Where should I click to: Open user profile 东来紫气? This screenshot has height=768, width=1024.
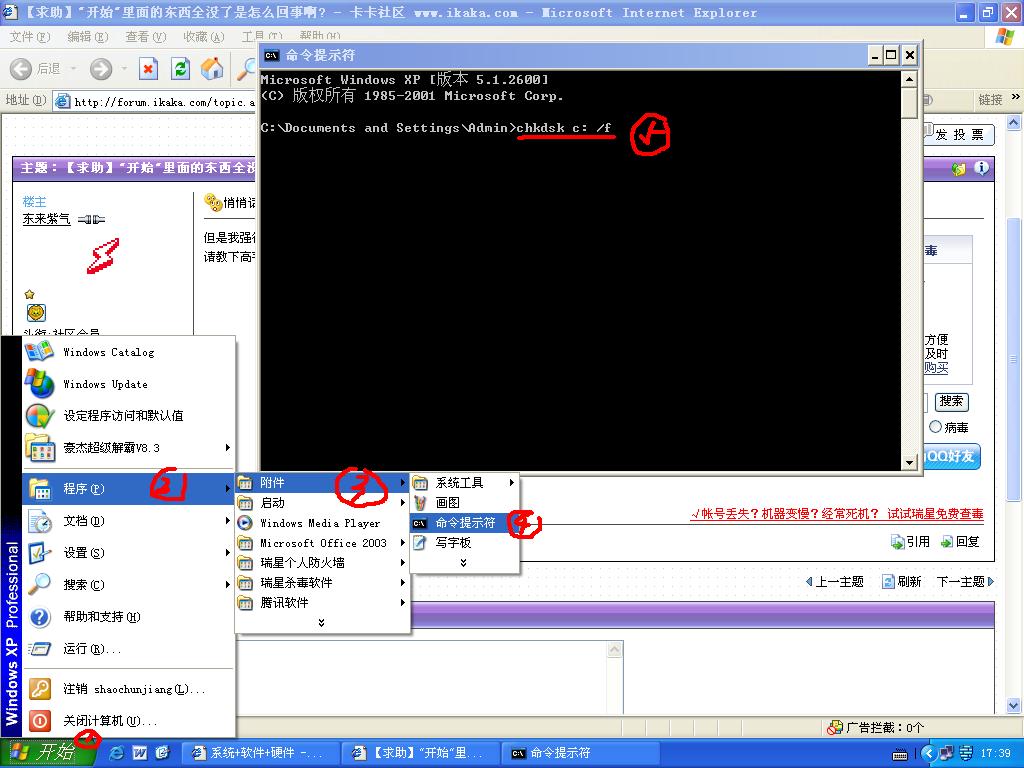[x=46, y=219]
